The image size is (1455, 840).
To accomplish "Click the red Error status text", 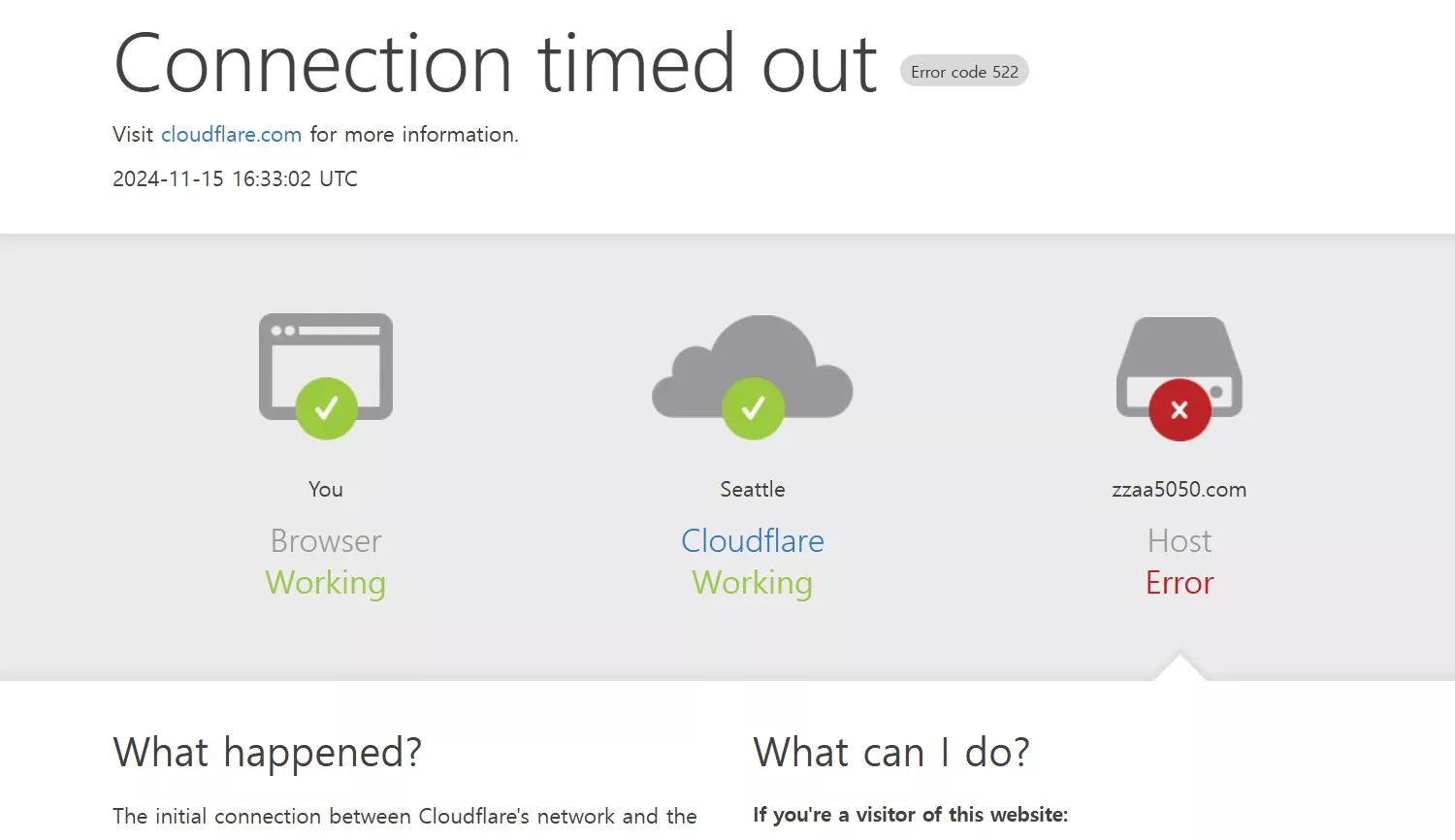I will coord(1180,583).
